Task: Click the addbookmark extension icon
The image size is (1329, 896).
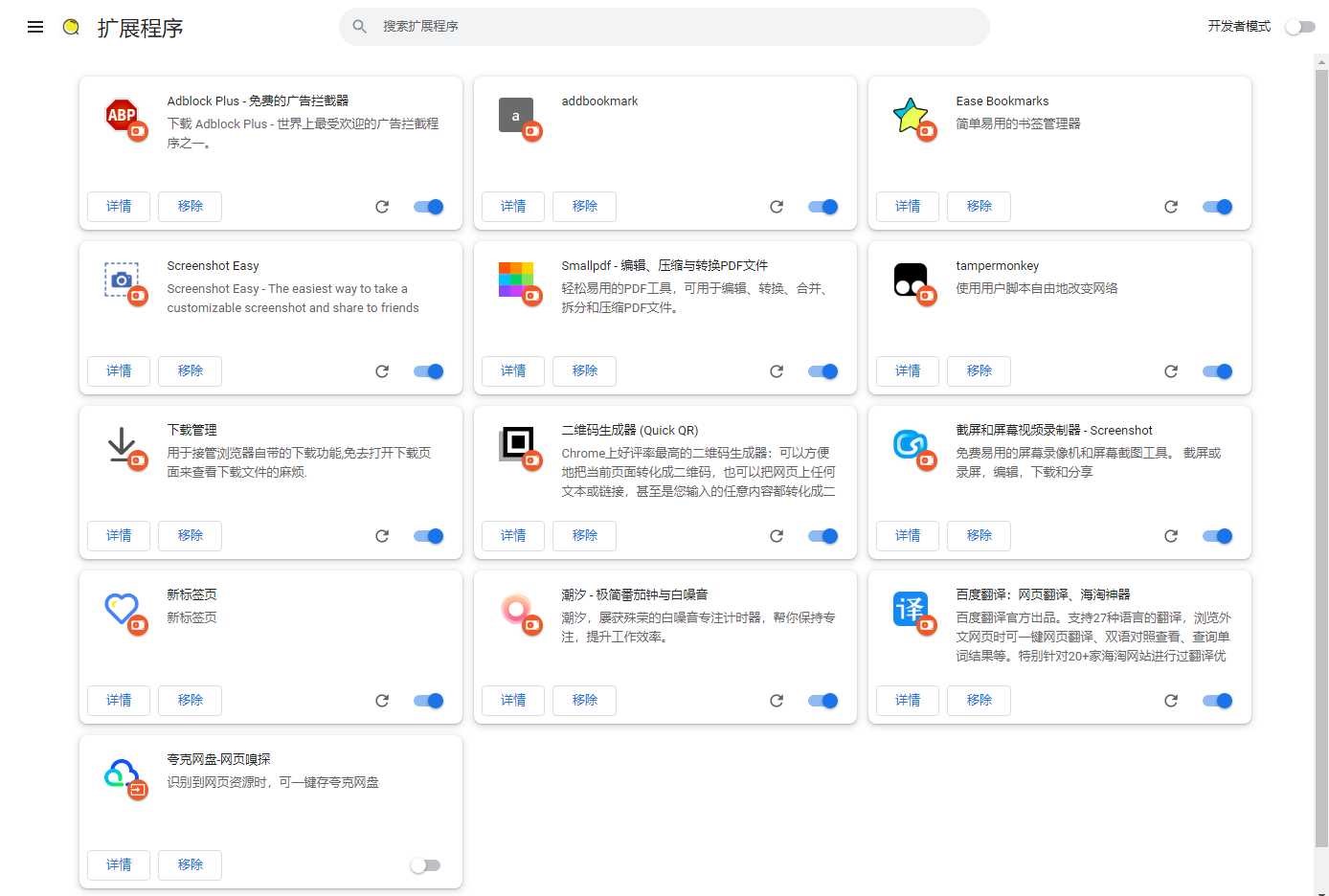Action: tap(516, 115)
